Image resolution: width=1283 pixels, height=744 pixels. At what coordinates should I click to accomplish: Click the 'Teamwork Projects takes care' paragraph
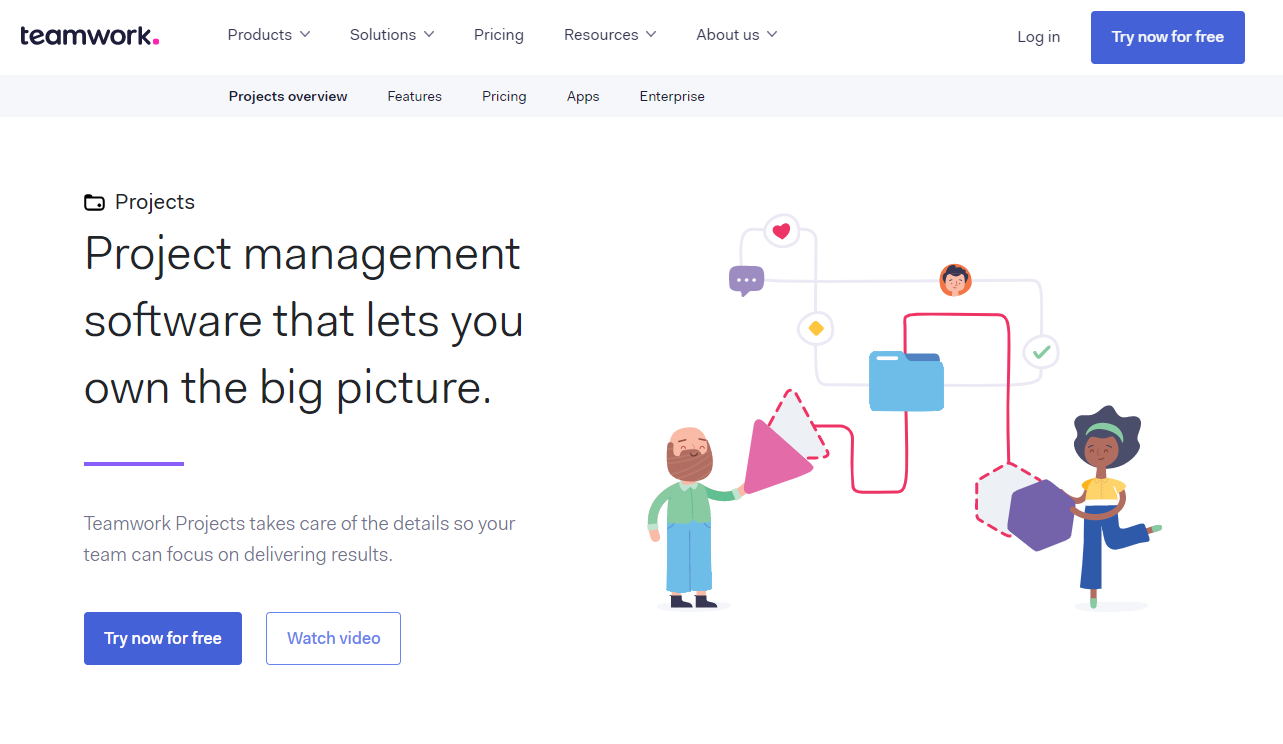coord(300,538)
